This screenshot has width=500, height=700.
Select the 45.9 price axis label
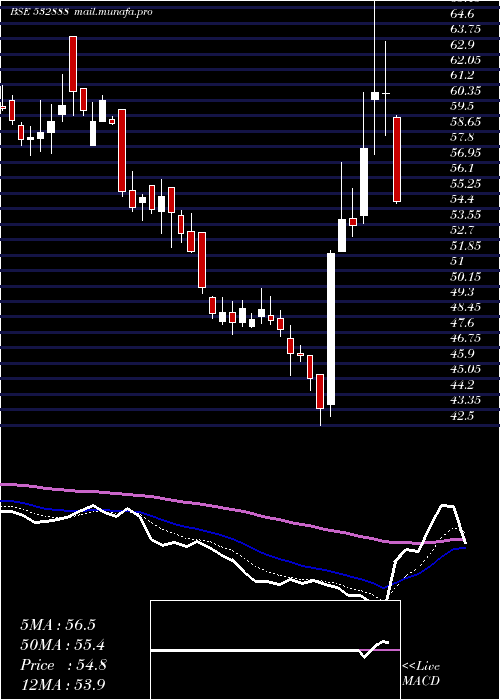tap(462, 354)
